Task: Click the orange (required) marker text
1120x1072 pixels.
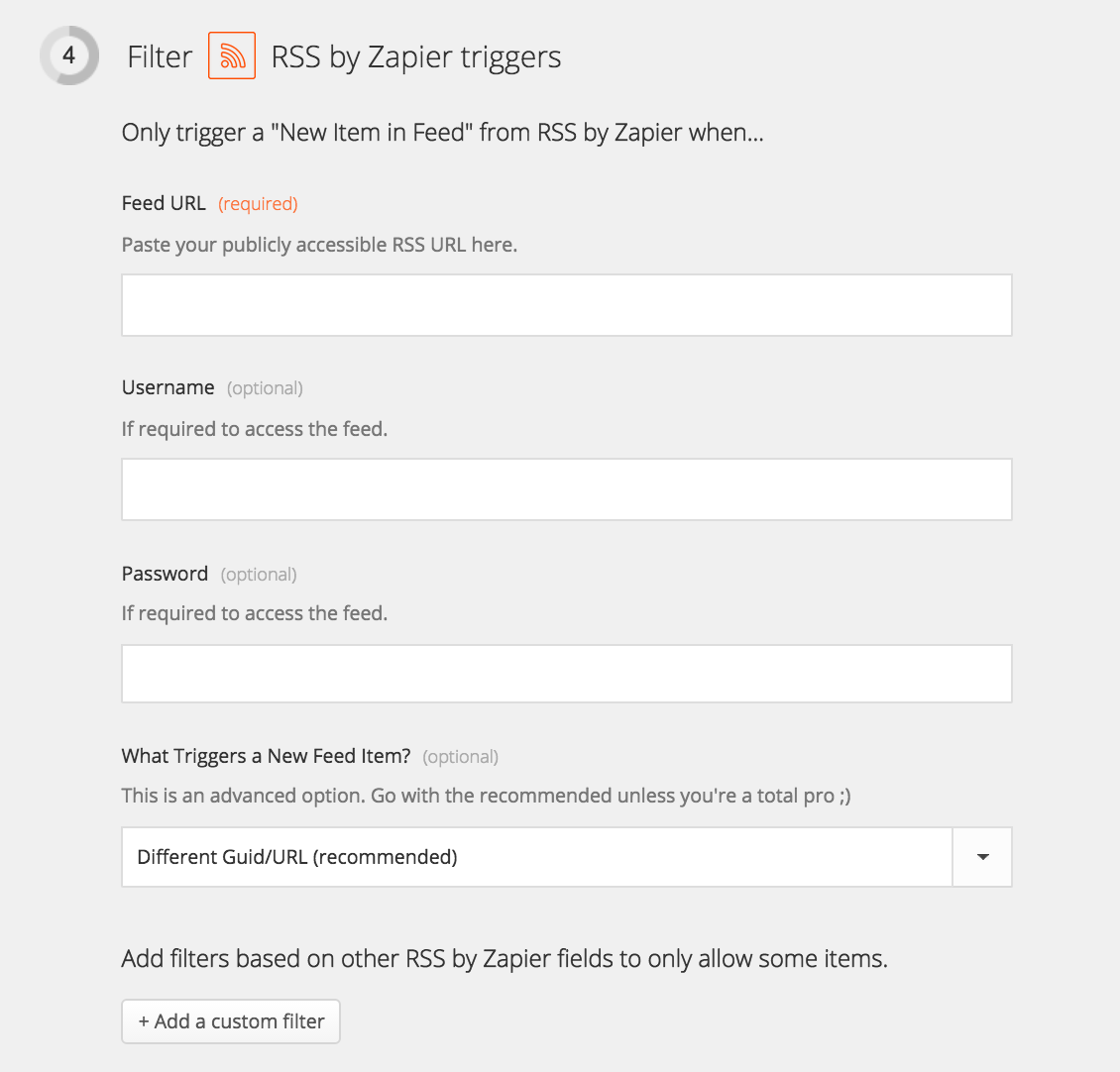Action: click(258, 204)
